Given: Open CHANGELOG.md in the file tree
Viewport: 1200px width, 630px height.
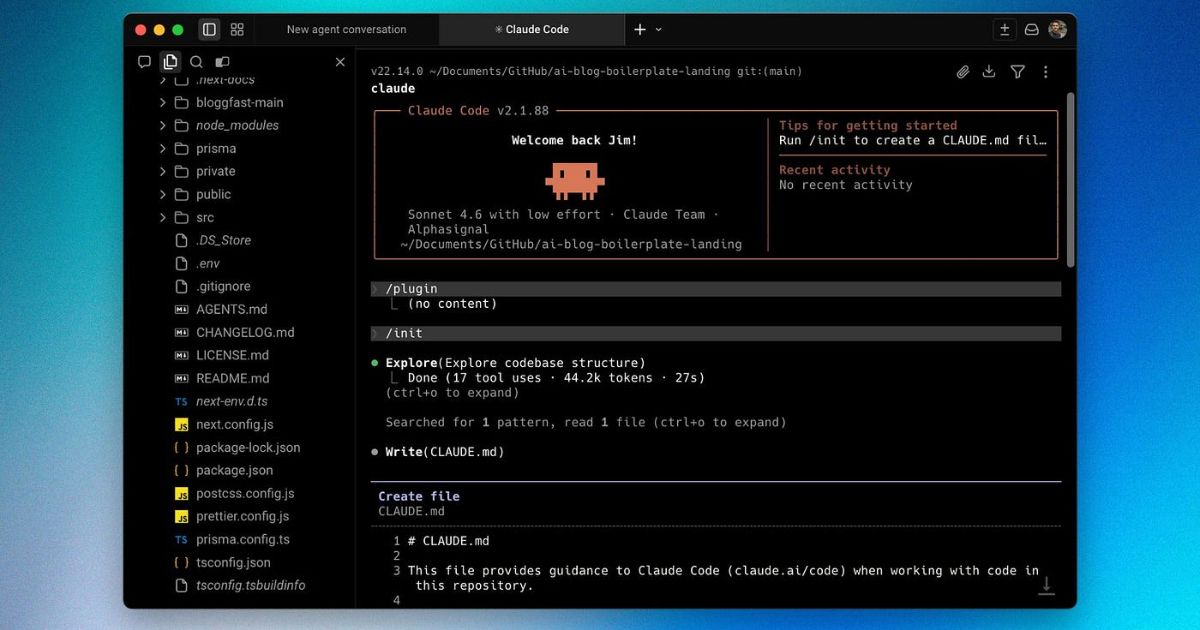Looking at the screenshot, I should 245,333.
